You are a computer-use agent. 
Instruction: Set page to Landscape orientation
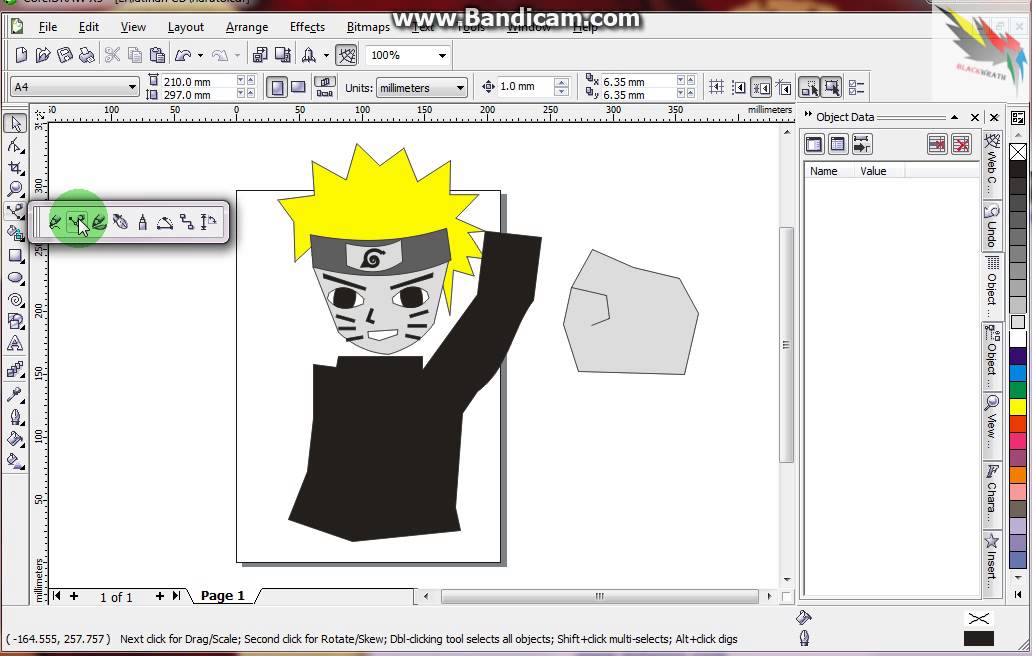tap(298, 87)
